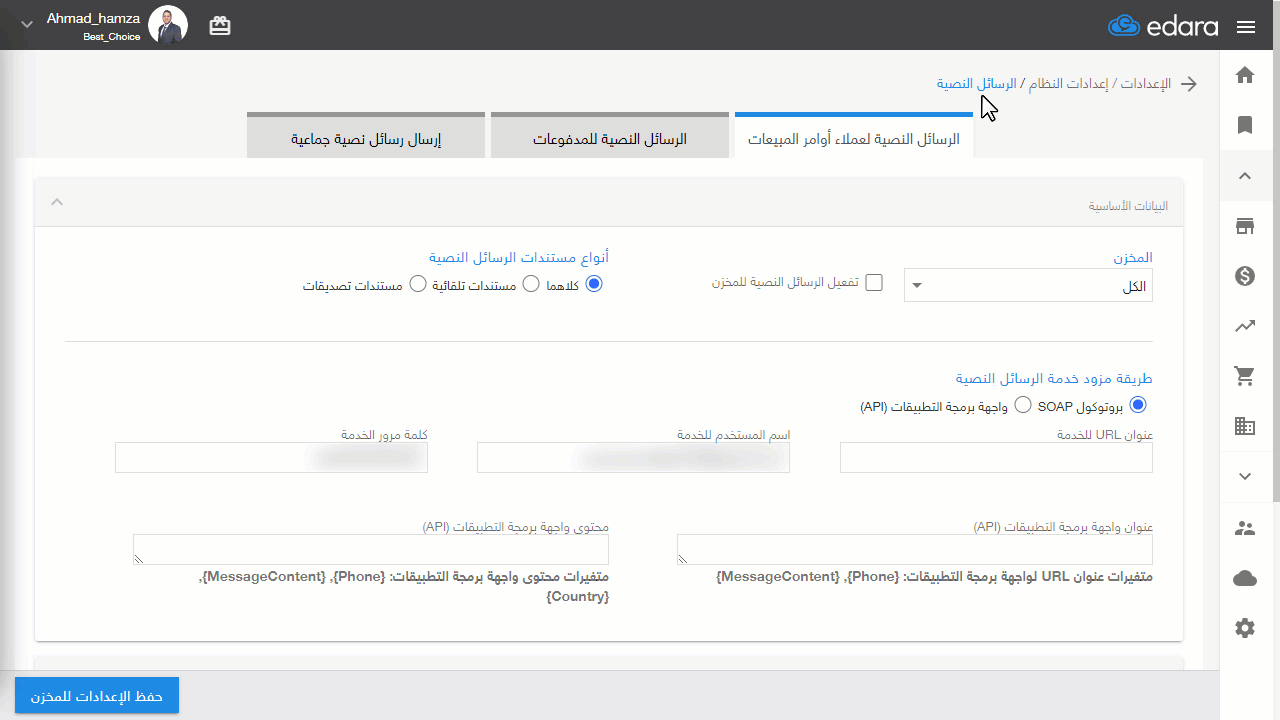Screen dimensions: 1280x720
Task: Open the bookmarks sidebar icon
Action: point(1245,125)
